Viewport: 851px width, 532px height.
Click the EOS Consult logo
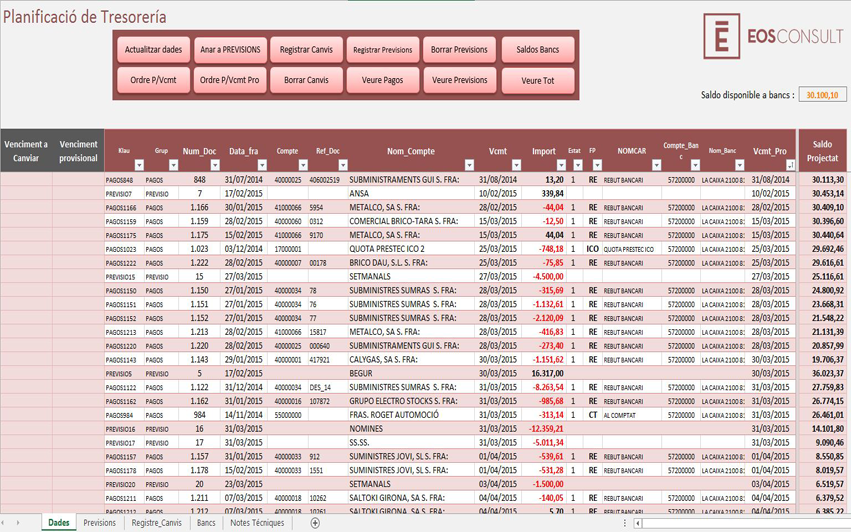[772, 37]
